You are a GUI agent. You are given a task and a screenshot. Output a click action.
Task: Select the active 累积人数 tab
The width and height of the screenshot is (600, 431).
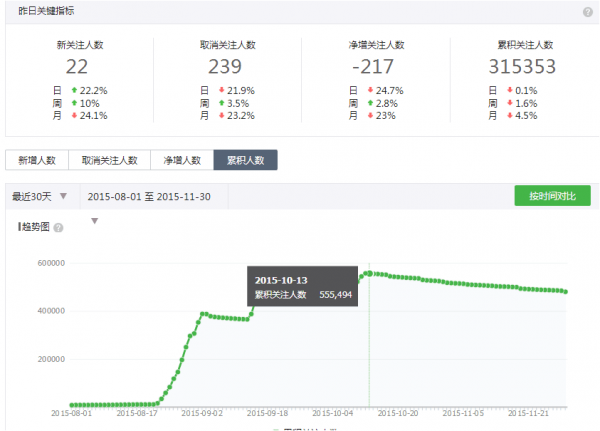245,160
